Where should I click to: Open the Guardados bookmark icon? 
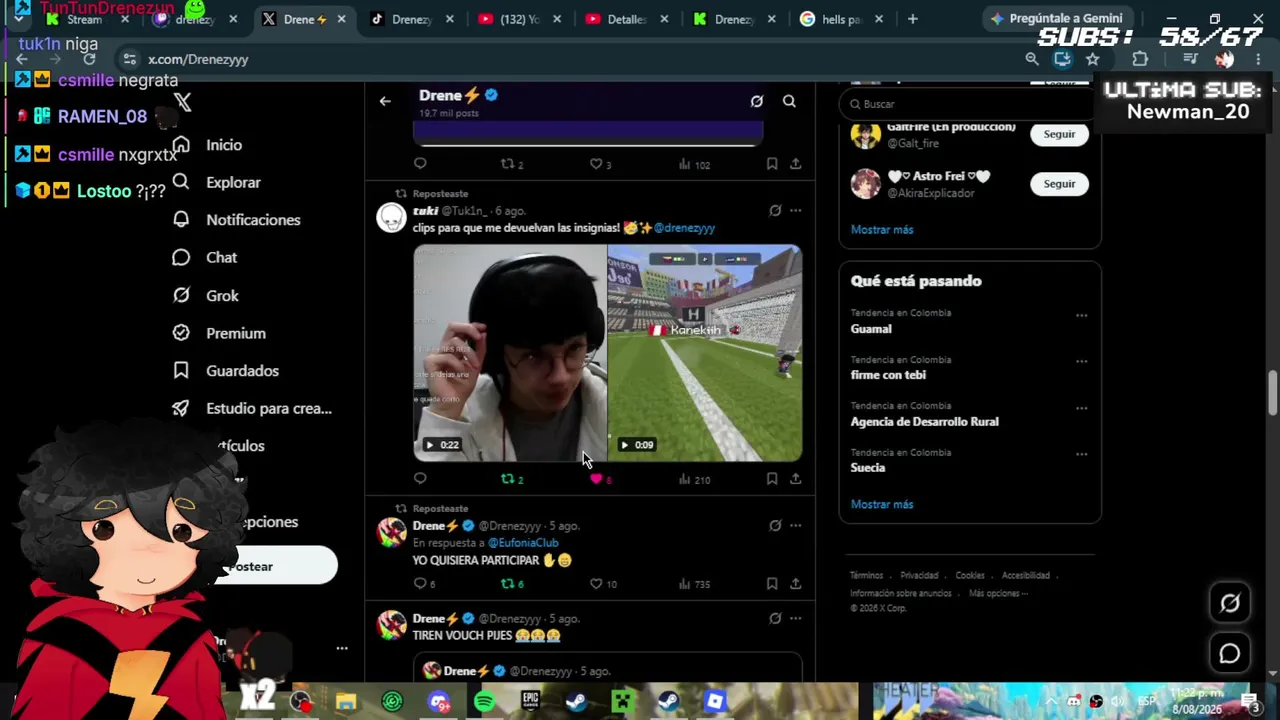click(181, 371)
